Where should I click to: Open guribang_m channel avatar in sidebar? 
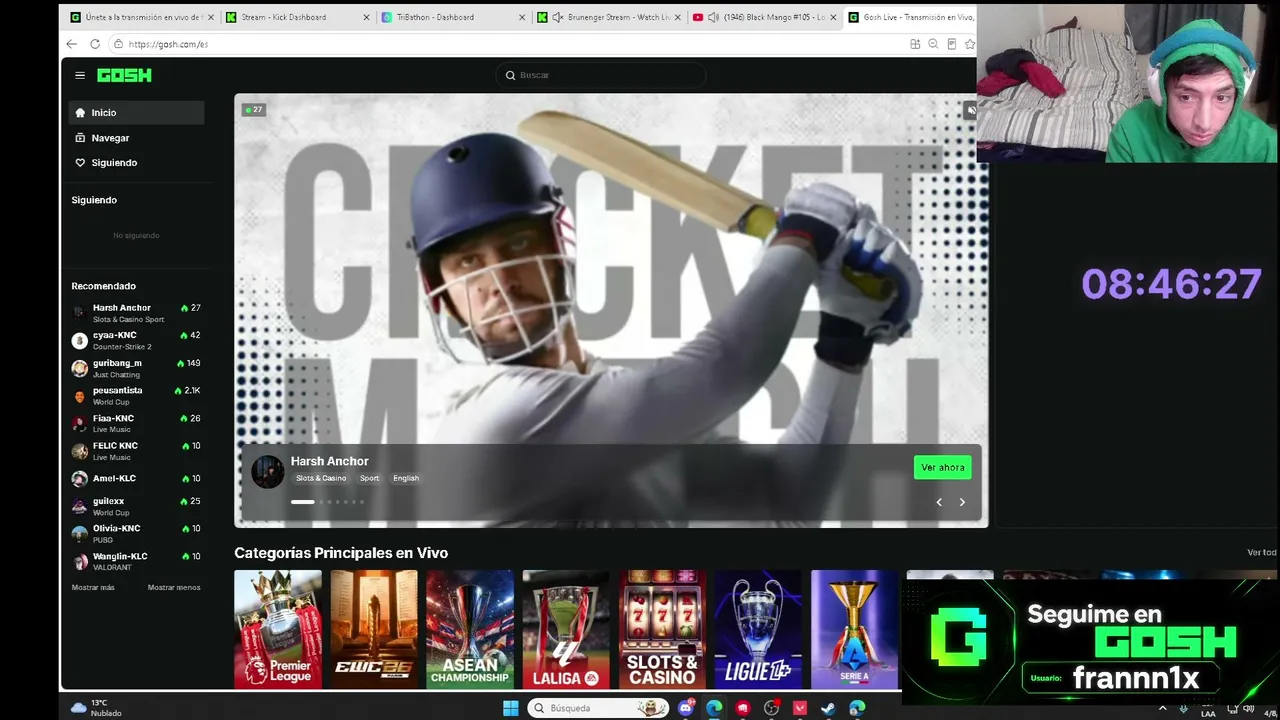80,369
